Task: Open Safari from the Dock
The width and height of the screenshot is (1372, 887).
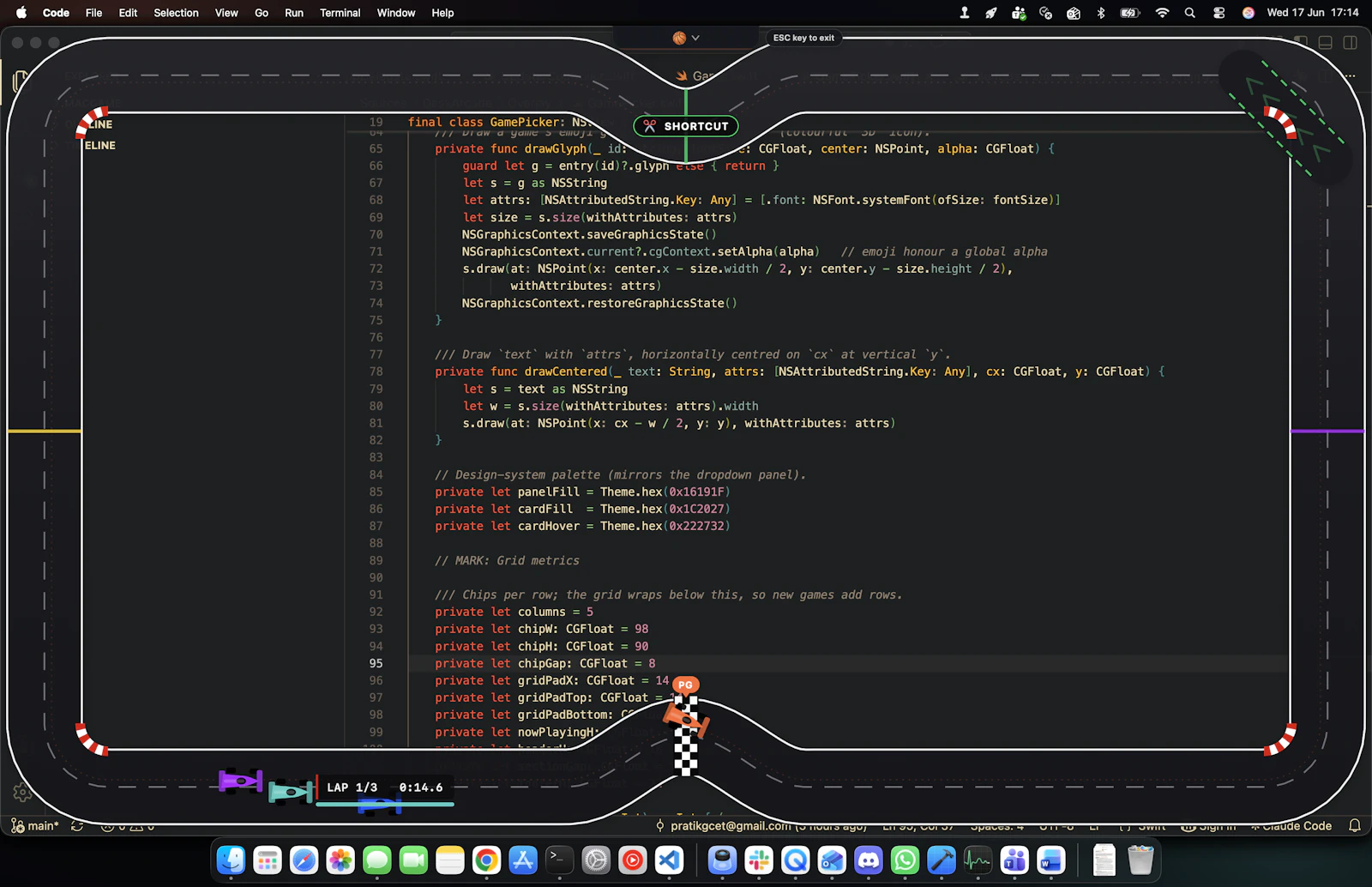Action: pyautogui.click(x=304, y=860)
